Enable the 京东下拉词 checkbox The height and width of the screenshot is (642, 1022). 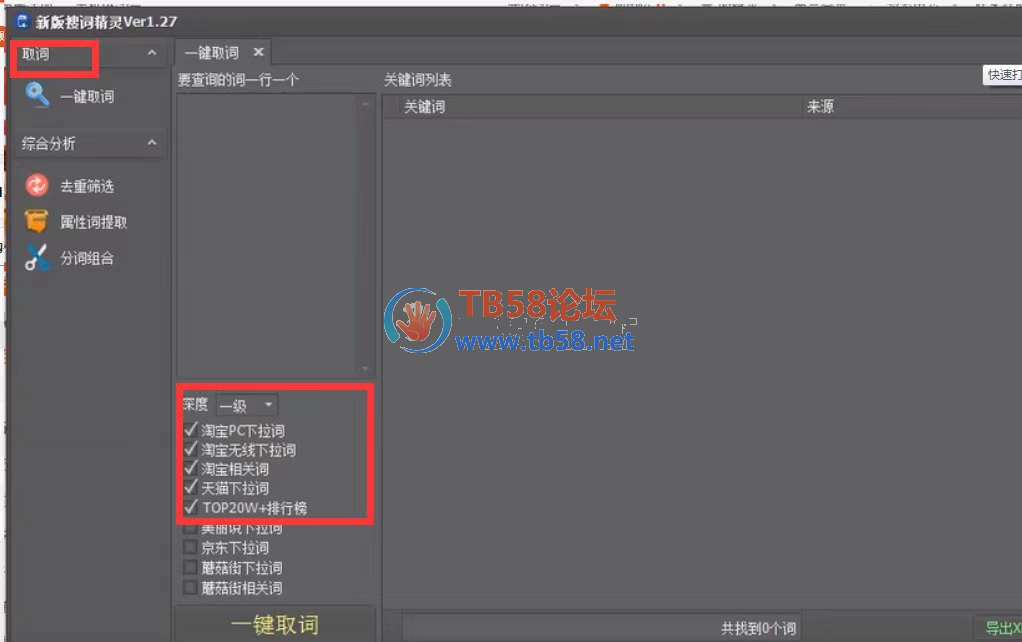pyautogui.click(x=190, y=548)
